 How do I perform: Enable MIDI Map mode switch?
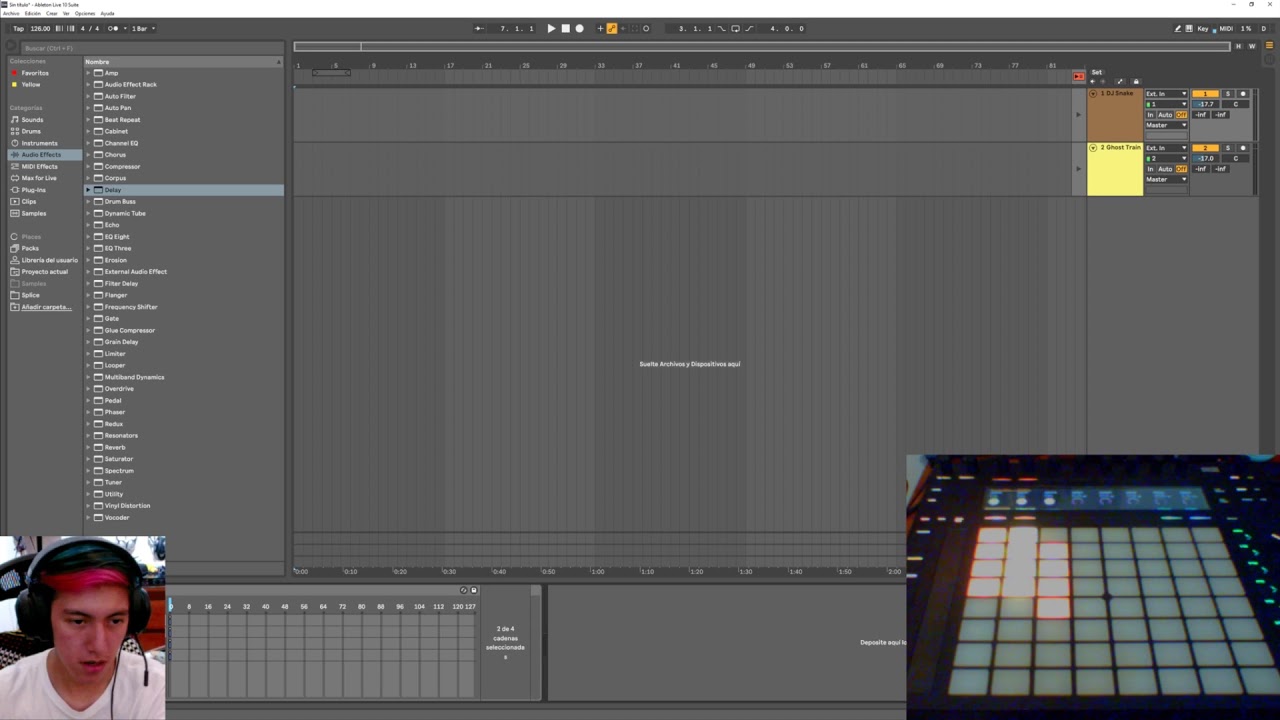click(1225, 28)
